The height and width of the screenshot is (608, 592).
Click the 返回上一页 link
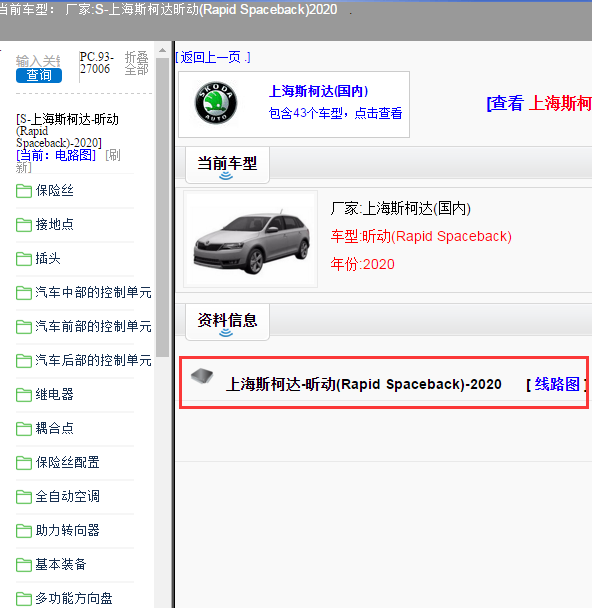(x=213, y=58)
